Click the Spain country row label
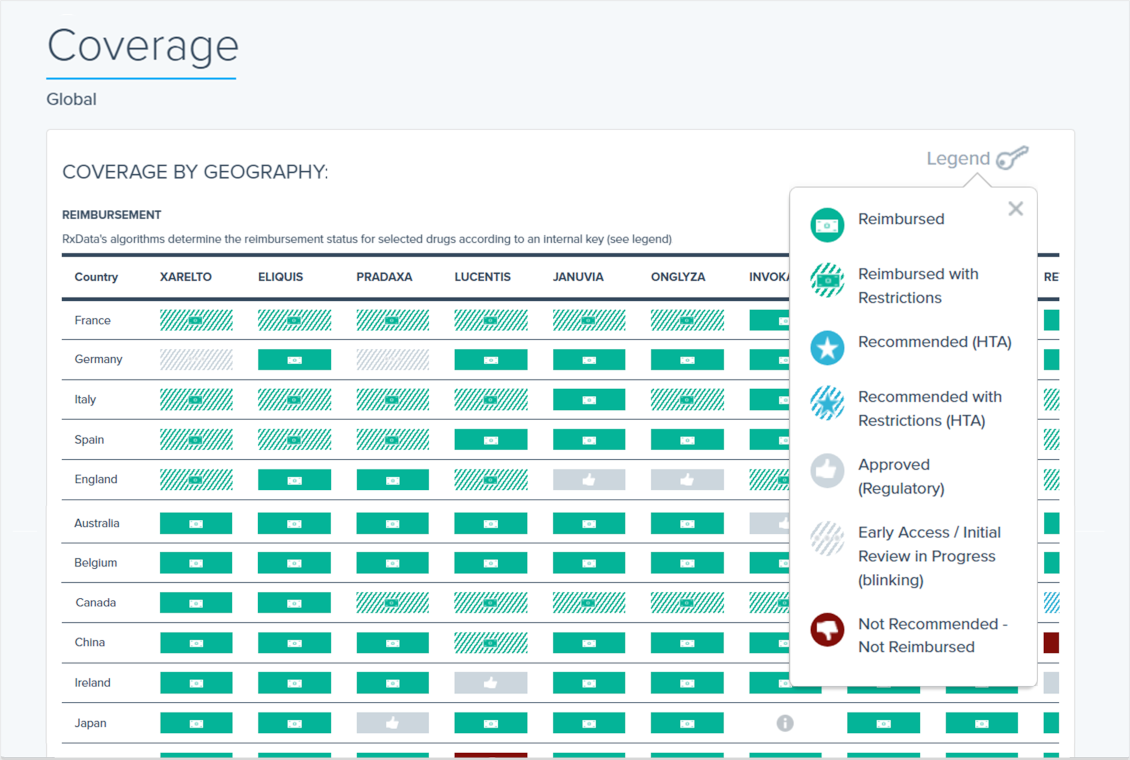This screenshot has width=1130, height=760. coord(89,439)
